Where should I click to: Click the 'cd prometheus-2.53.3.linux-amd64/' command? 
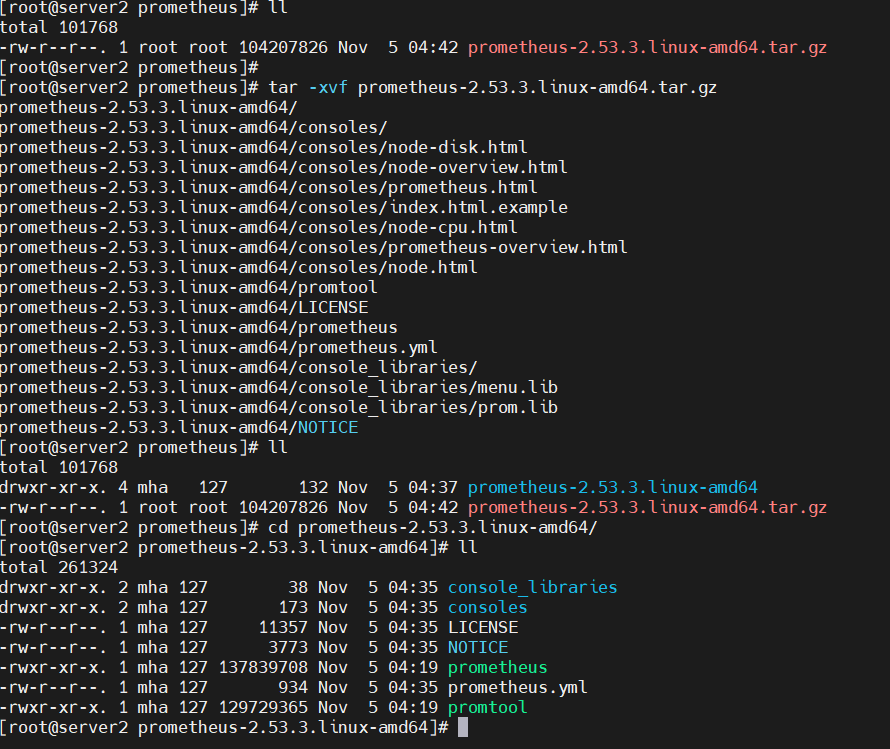(433, 528)
